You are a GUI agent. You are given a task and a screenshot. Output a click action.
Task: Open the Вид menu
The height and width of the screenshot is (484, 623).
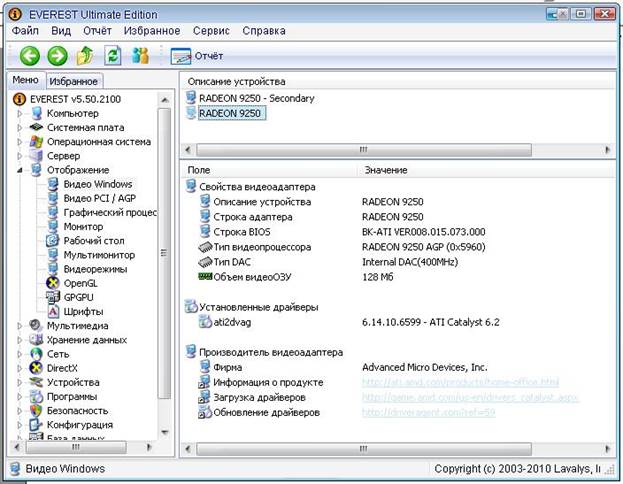click(x=61, y=31)
